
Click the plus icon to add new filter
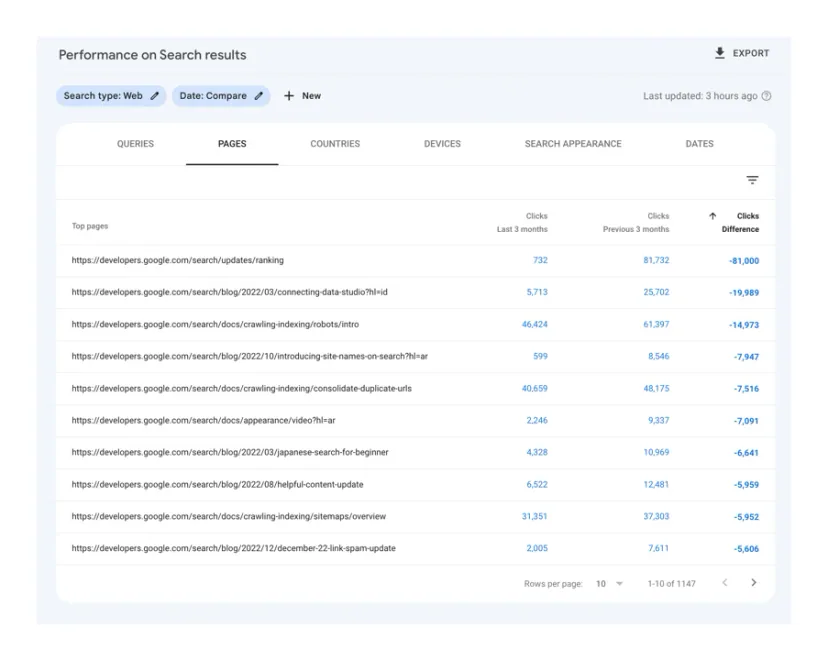pyautogui.click(x=289, y=96)
